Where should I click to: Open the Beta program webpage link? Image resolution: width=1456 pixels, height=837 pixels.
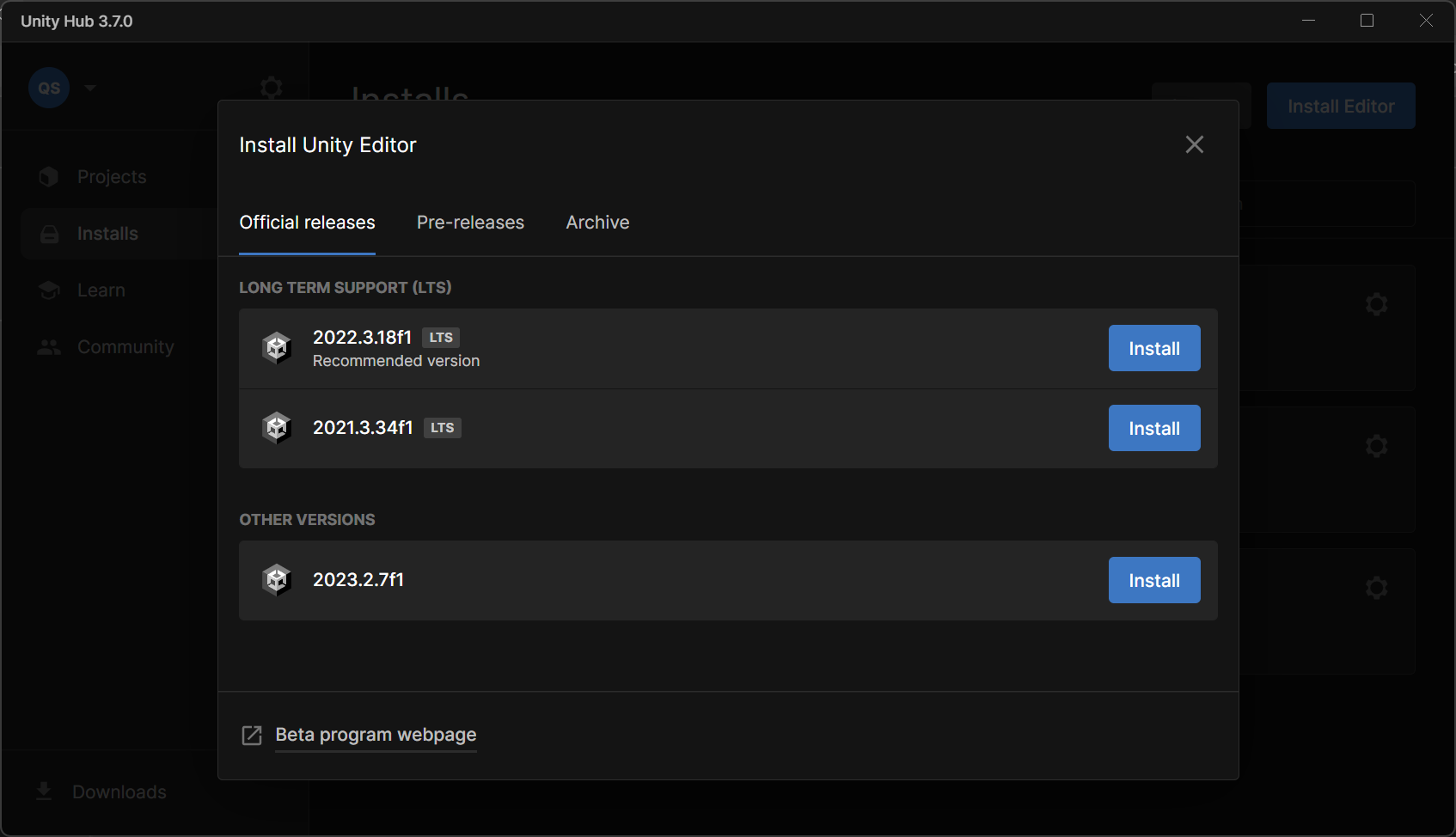tap(376, 735)
